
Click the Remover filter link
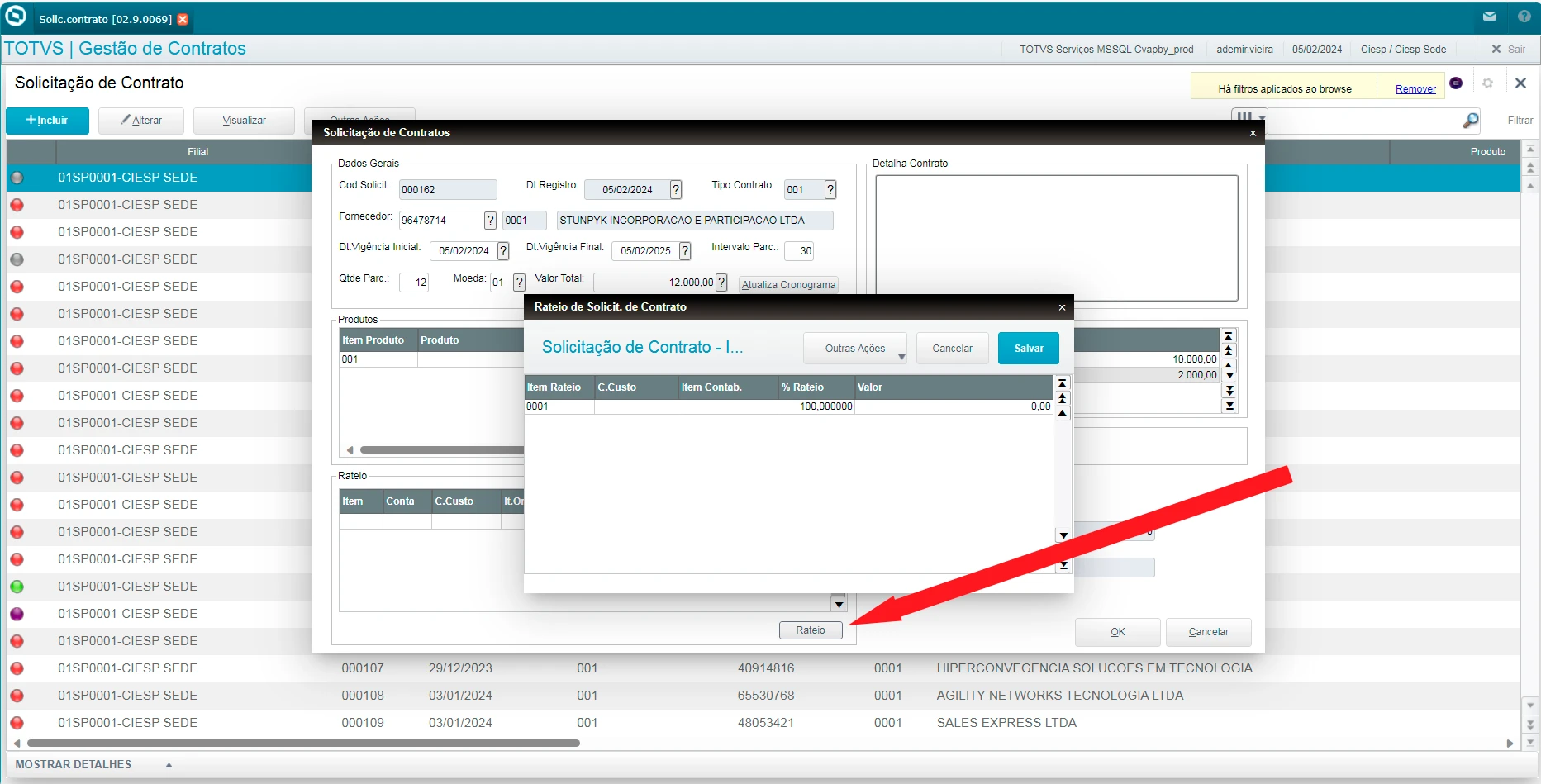coord(1415,89)
